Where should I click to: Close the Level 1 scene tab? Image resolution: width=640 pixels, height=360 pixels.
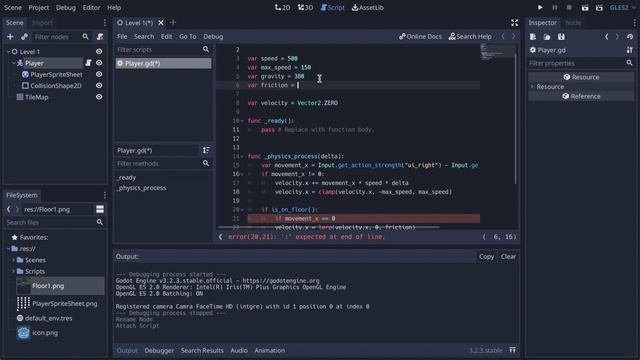[x=161, y=23]
